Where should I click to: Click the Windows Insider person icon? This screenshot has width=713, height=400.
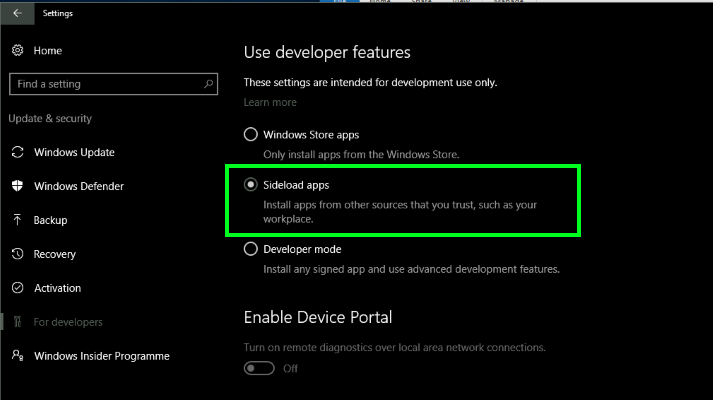click(x=17, y=355)
